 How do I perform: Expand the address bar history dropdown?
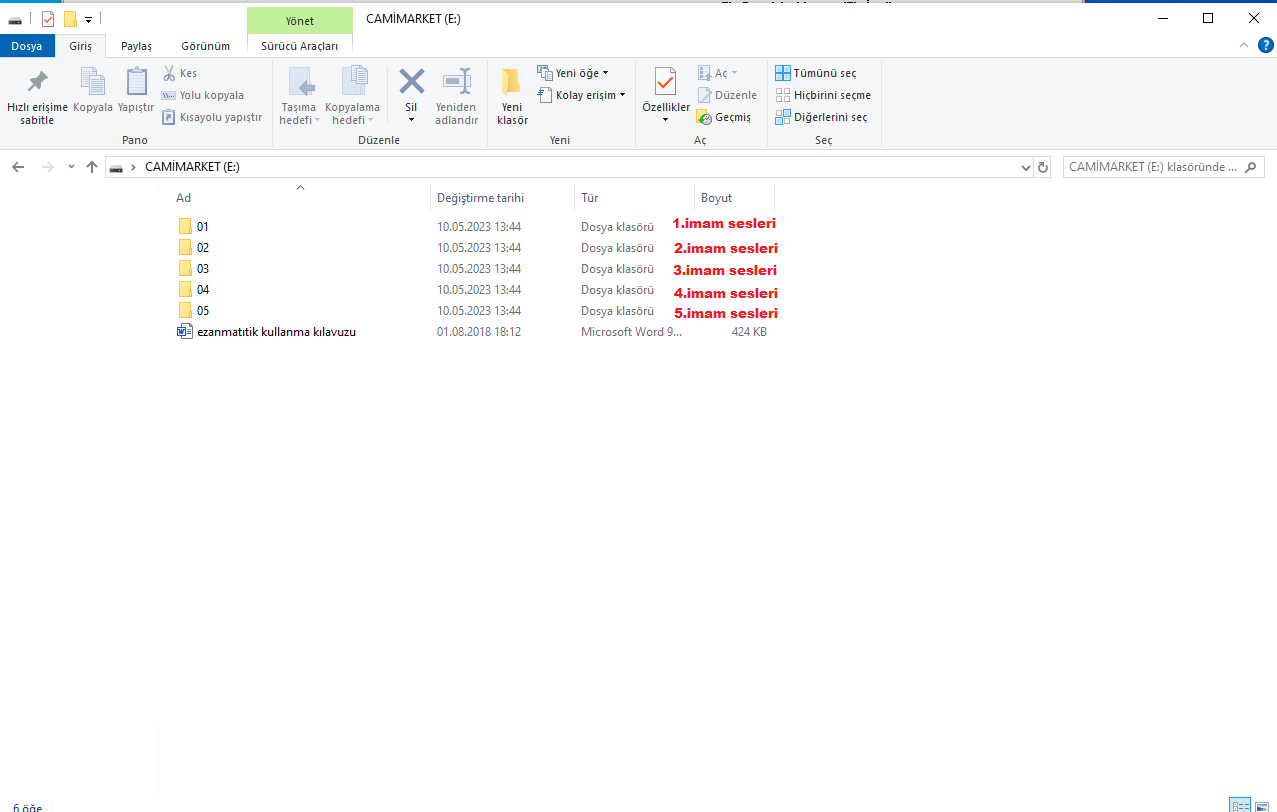click(x=1025, y=167)
